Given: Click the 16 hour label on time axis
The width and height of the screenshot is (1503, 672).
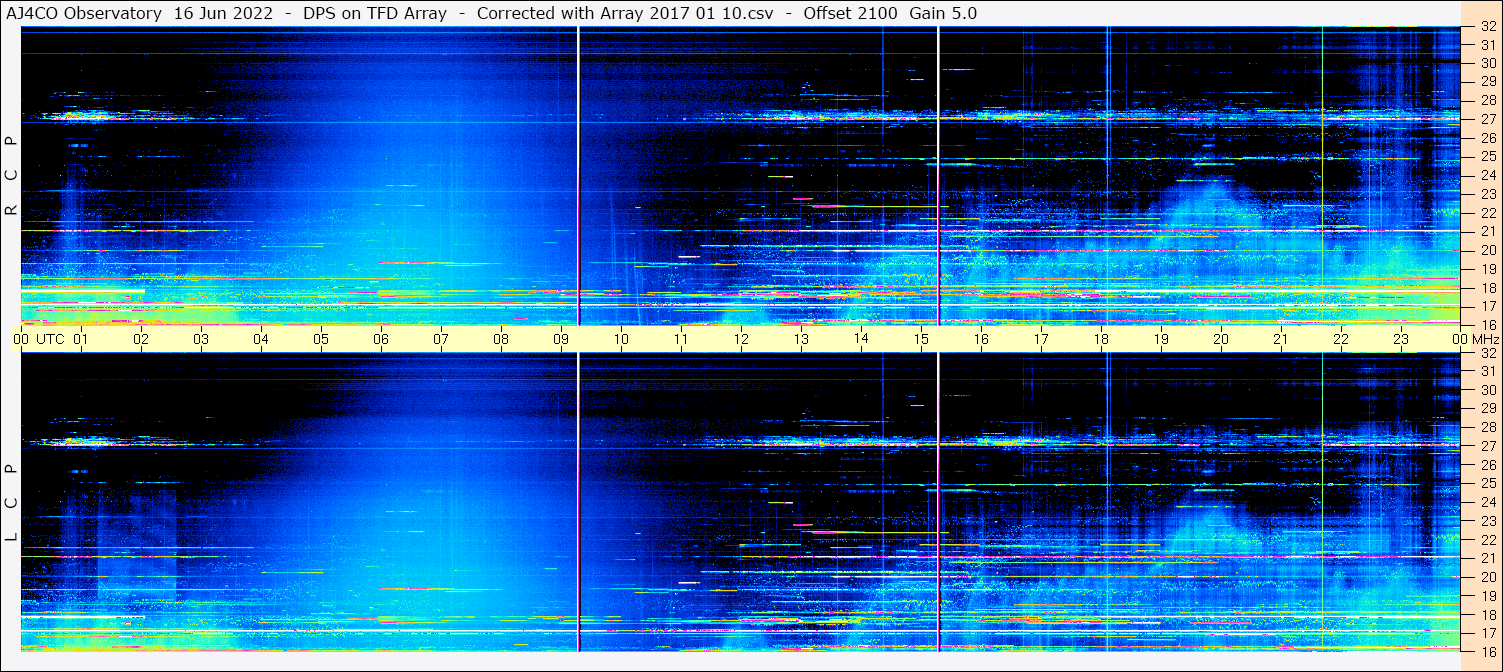Looking at the screenshot, I should [x=981, y=339].
